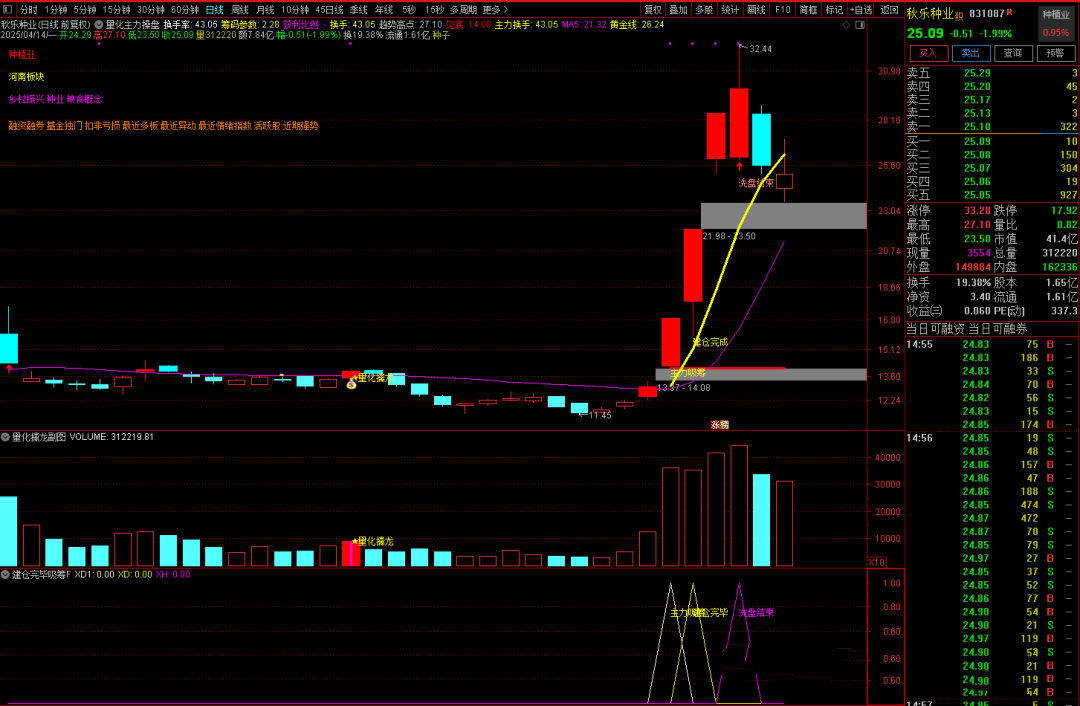Viewport: 1080px width, 706px height.
Task: Switch to the 60分钟 period tab
Action: click(185, 9)
